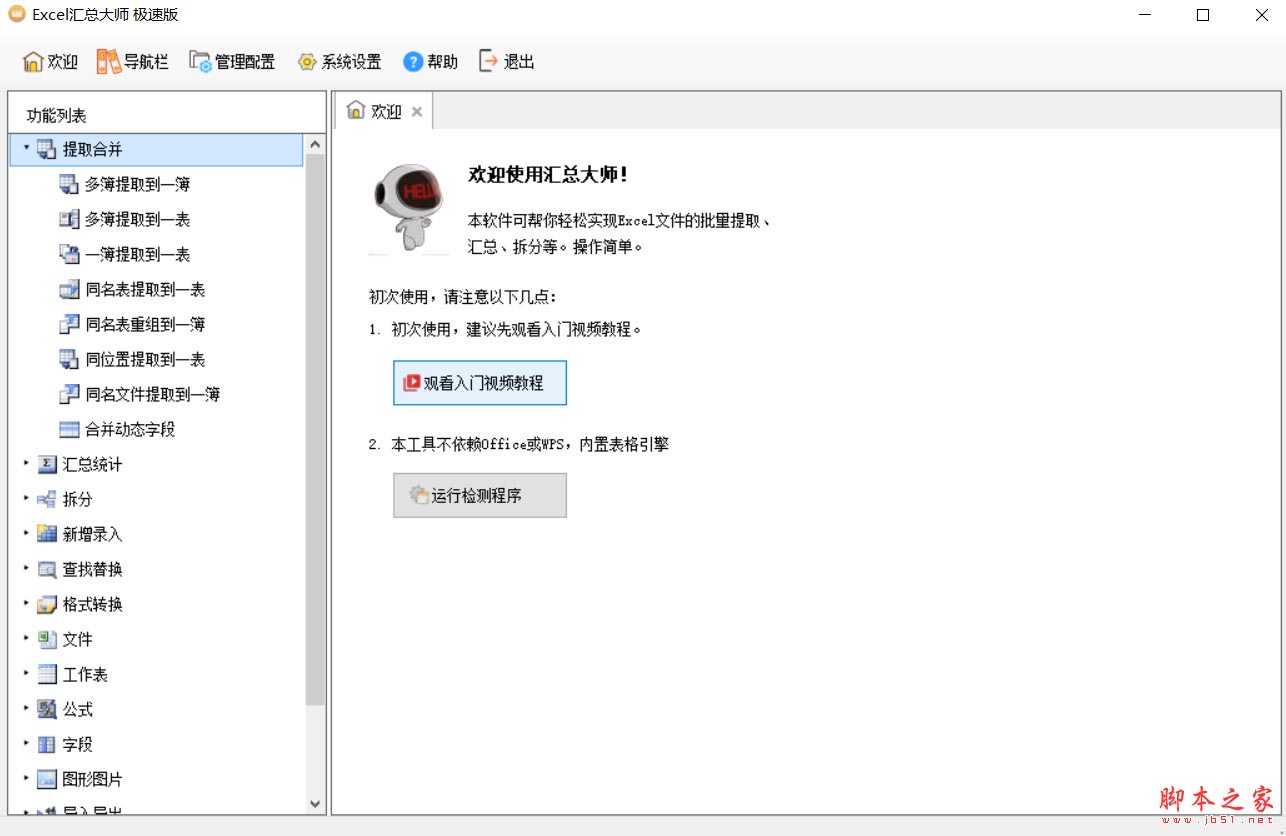Click the 观看入门视频教程 button
The image size is (1286, 836).
(x=480, y=383)
